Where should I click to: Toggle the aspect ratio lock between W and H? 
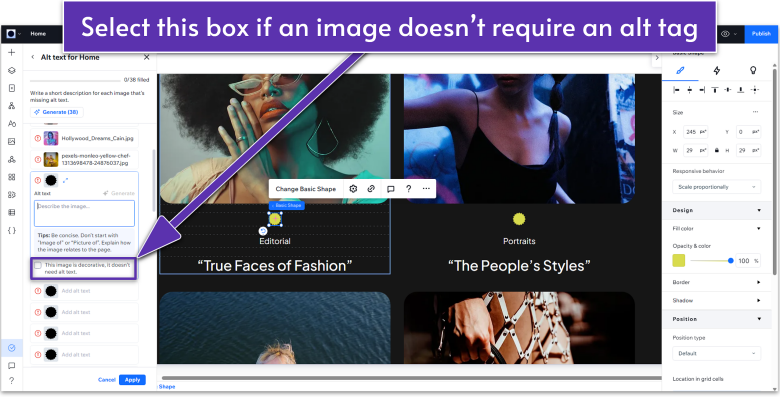(x=716, y=150)
